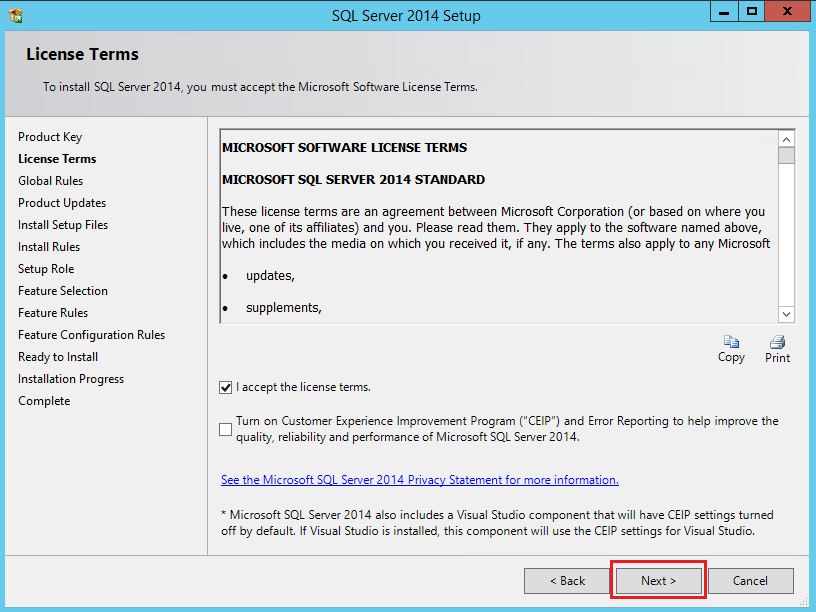Click the MICROSOFT SQL SERVER 2014 STANDARD heading
This screenshot has height=612, width=816.
tap(353, 180)
